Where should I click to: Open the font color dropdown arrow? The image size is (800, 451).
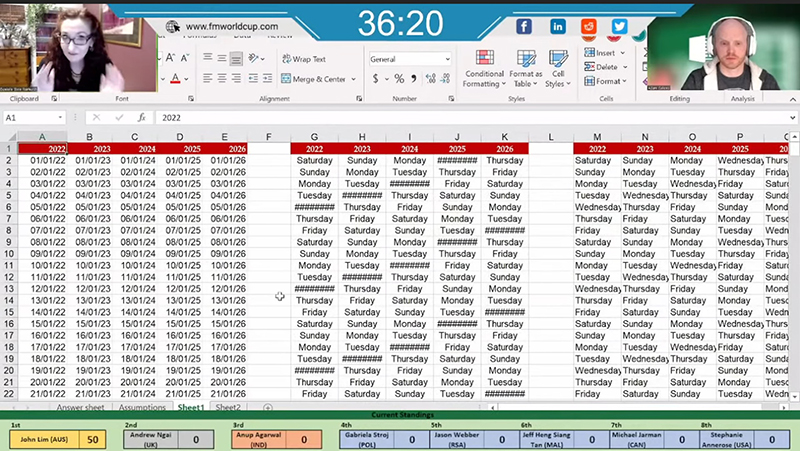click(x=186, y=79)
